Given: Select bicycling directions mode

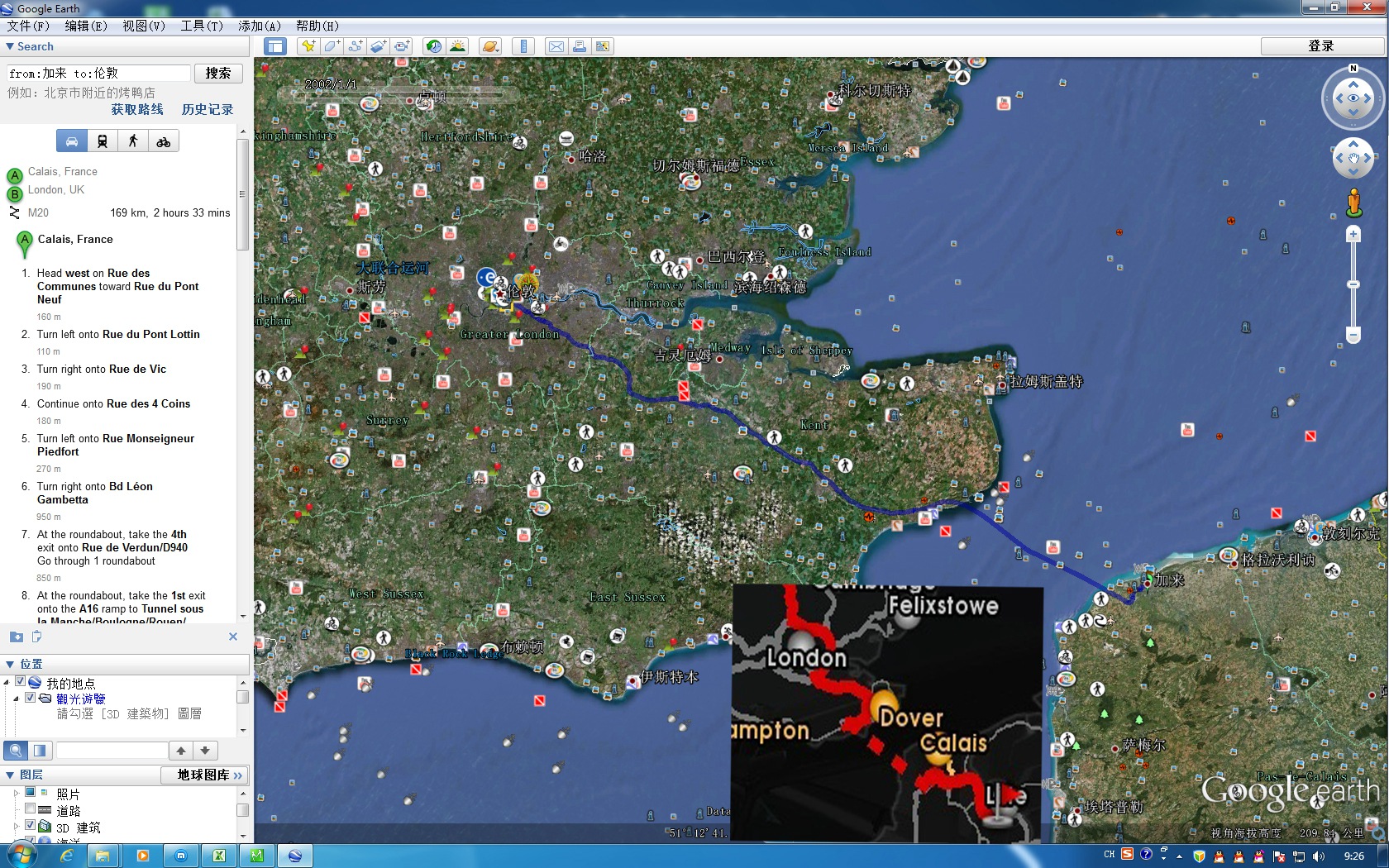Looking at the screenshot, I should [164, 141].
